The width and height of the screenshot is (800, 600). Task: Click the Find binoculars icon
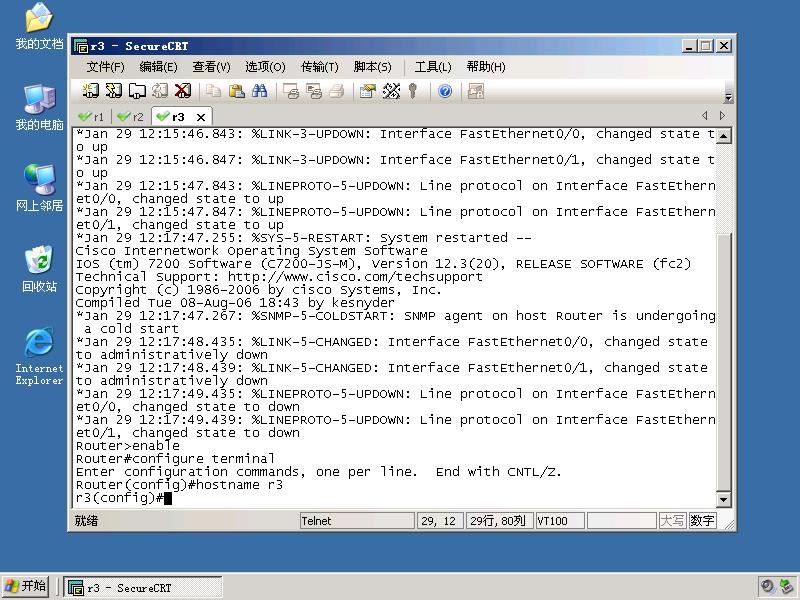(x=259, y=91)
